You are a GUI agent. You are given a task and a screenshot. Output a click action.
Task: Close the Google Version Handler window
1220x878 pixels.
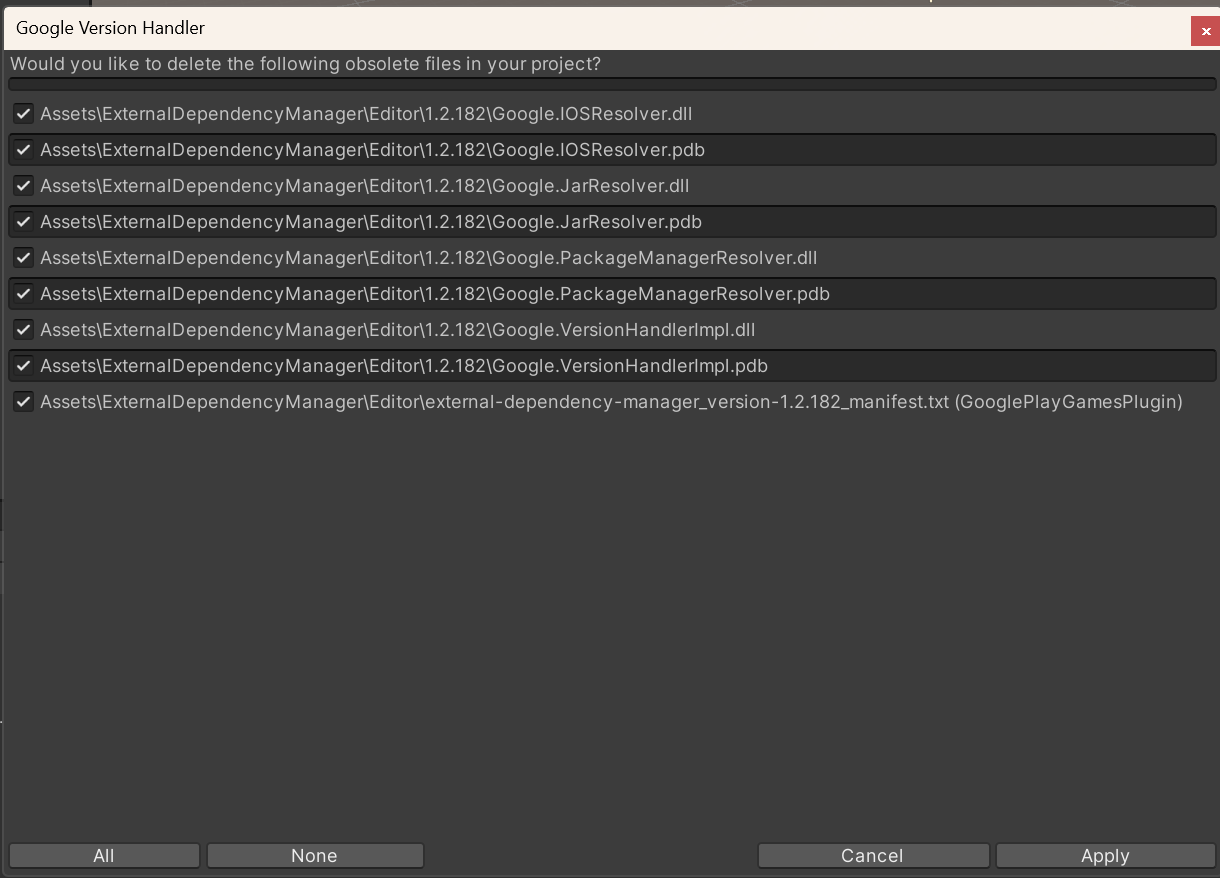click(x=1206, y=31)
